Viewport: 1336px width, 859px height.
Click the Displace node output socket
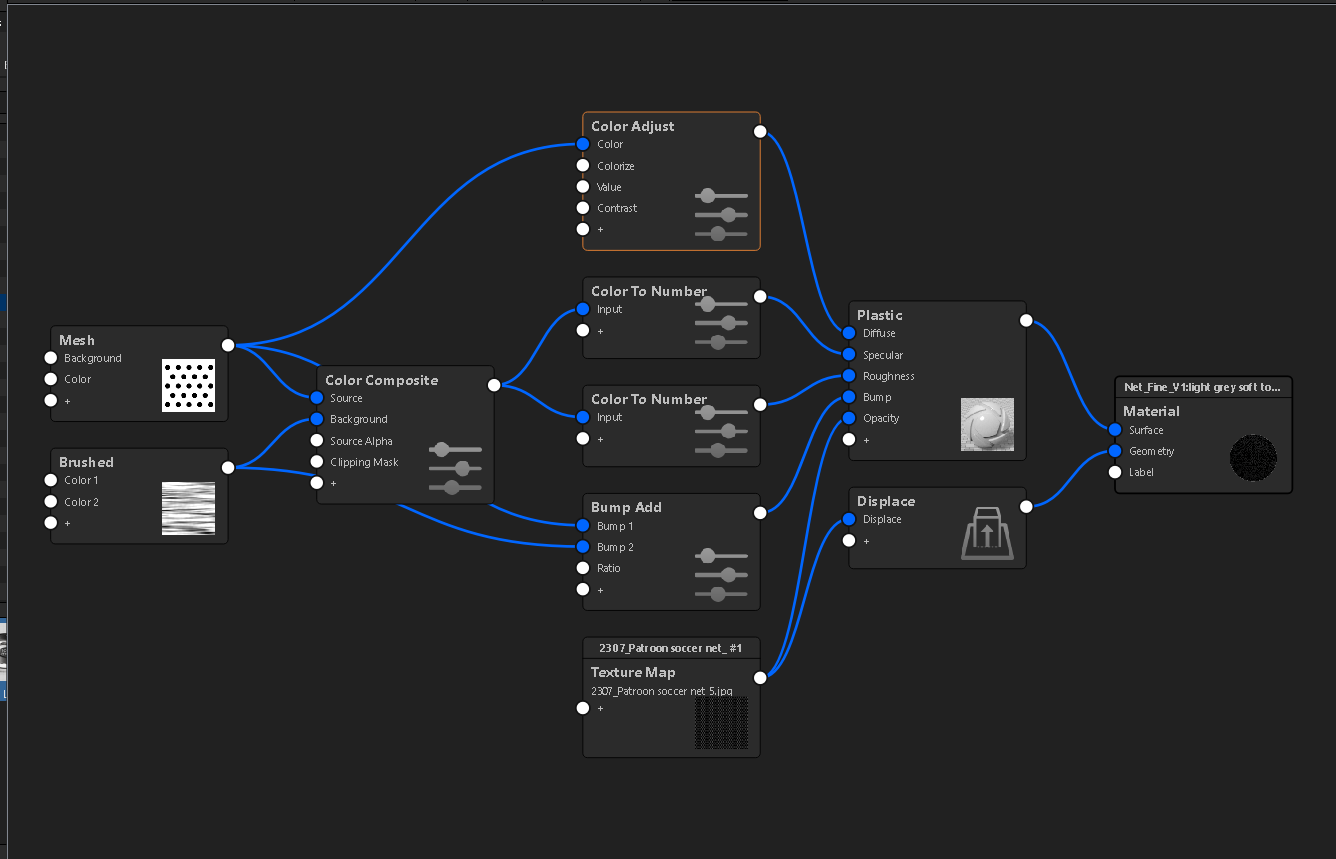click(x=1026, y=506)
